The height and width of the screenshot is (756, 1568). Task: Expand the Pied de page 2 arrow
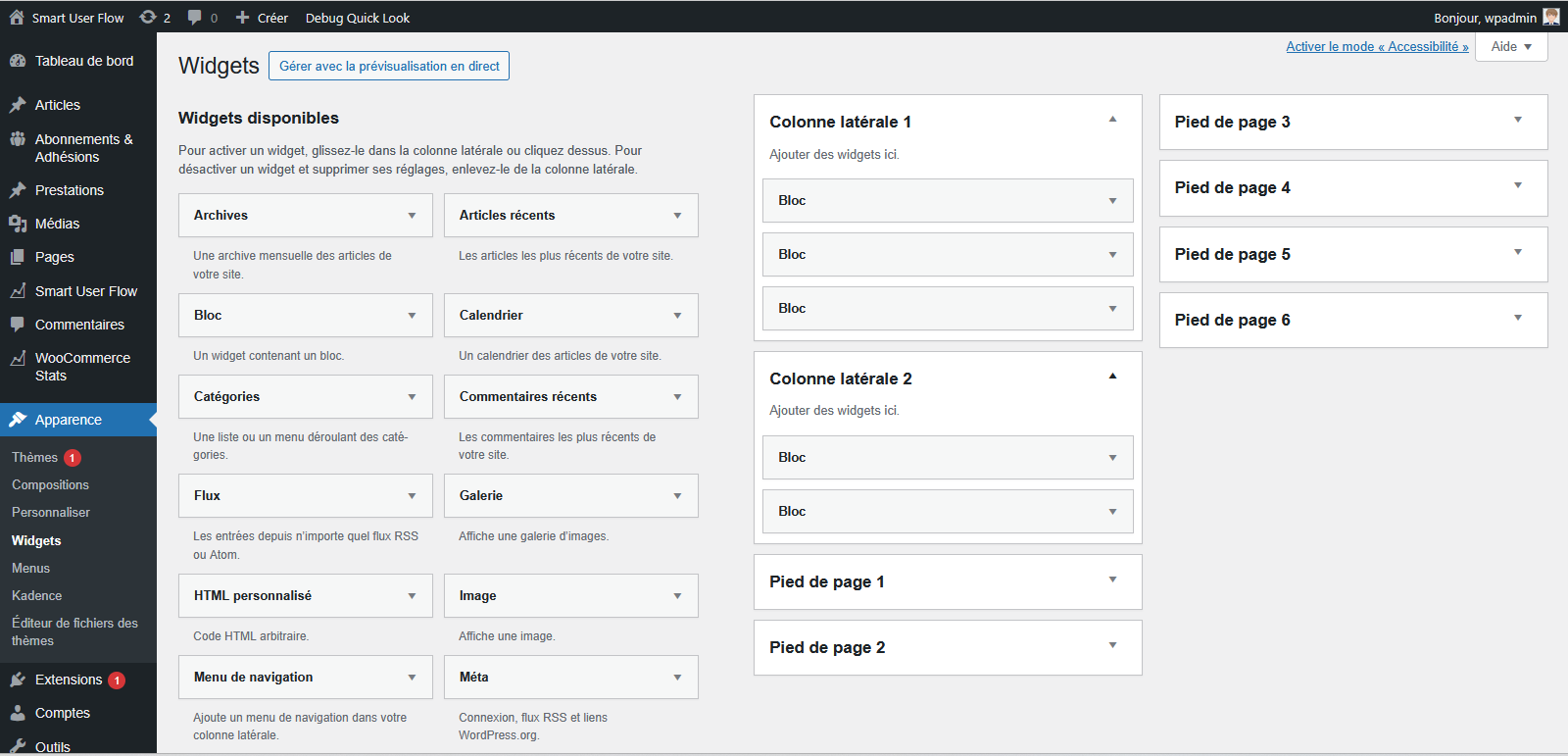pyautogui.click(x=1112, y=645)
